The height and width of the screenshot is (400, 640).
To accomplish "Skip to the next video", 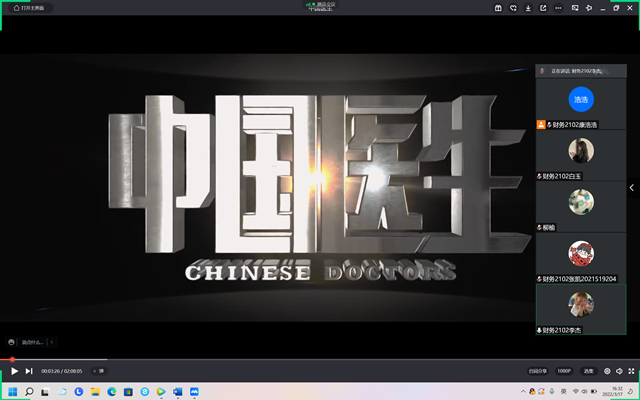I will point(29,371).
